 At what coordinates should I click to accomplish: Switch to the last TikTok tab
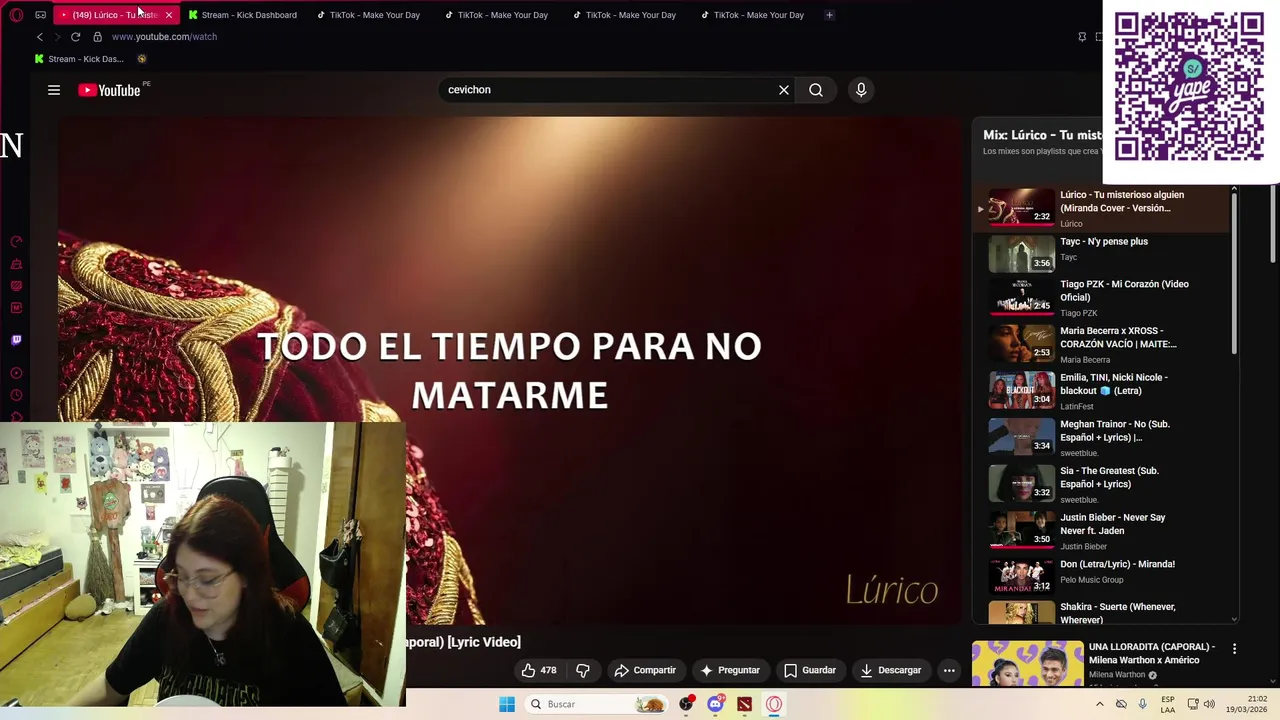click(753, 15)
